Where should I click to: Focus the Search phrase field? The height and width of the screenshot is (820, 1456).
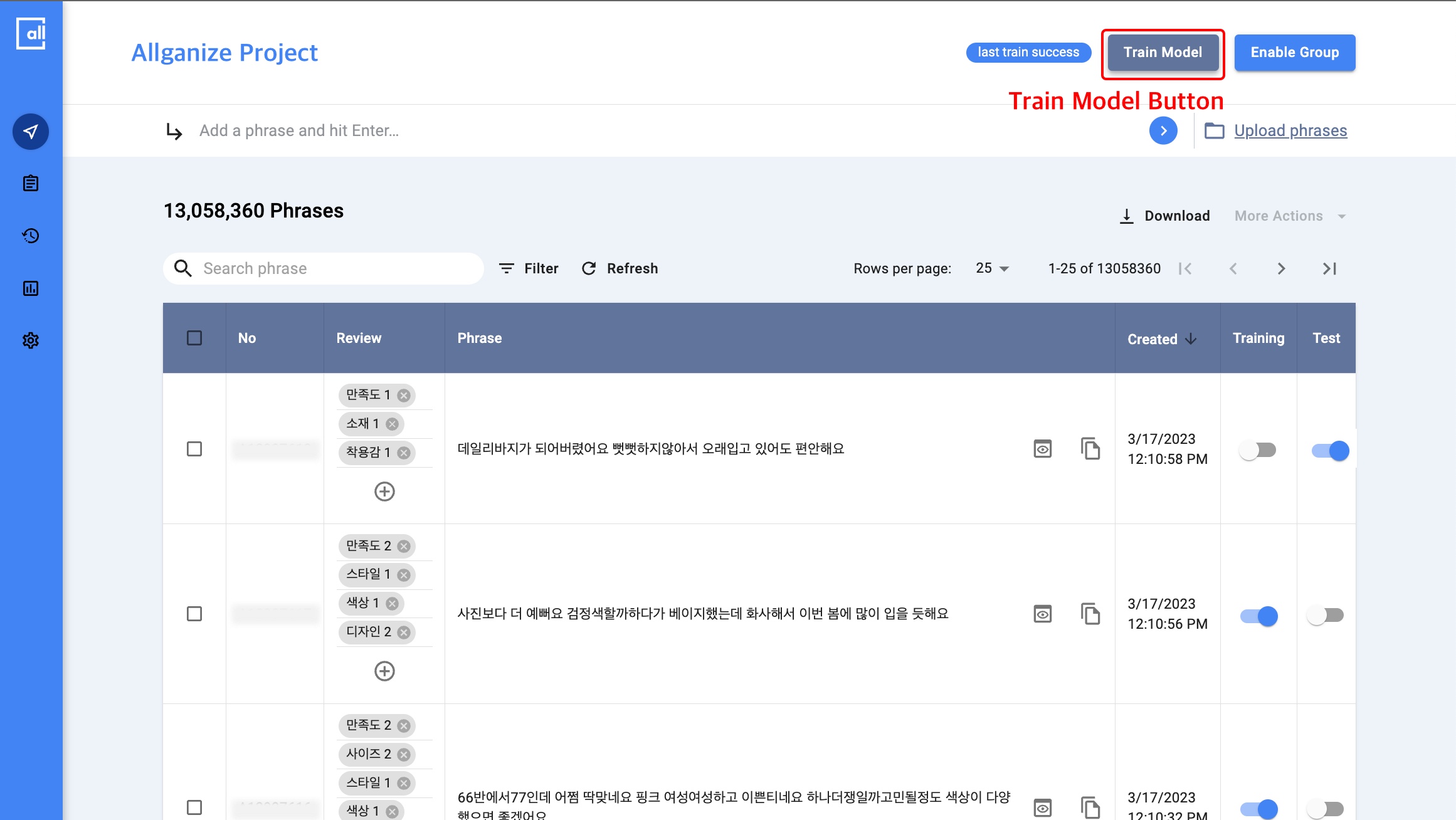pyautogui.click(x=324, y=268)
